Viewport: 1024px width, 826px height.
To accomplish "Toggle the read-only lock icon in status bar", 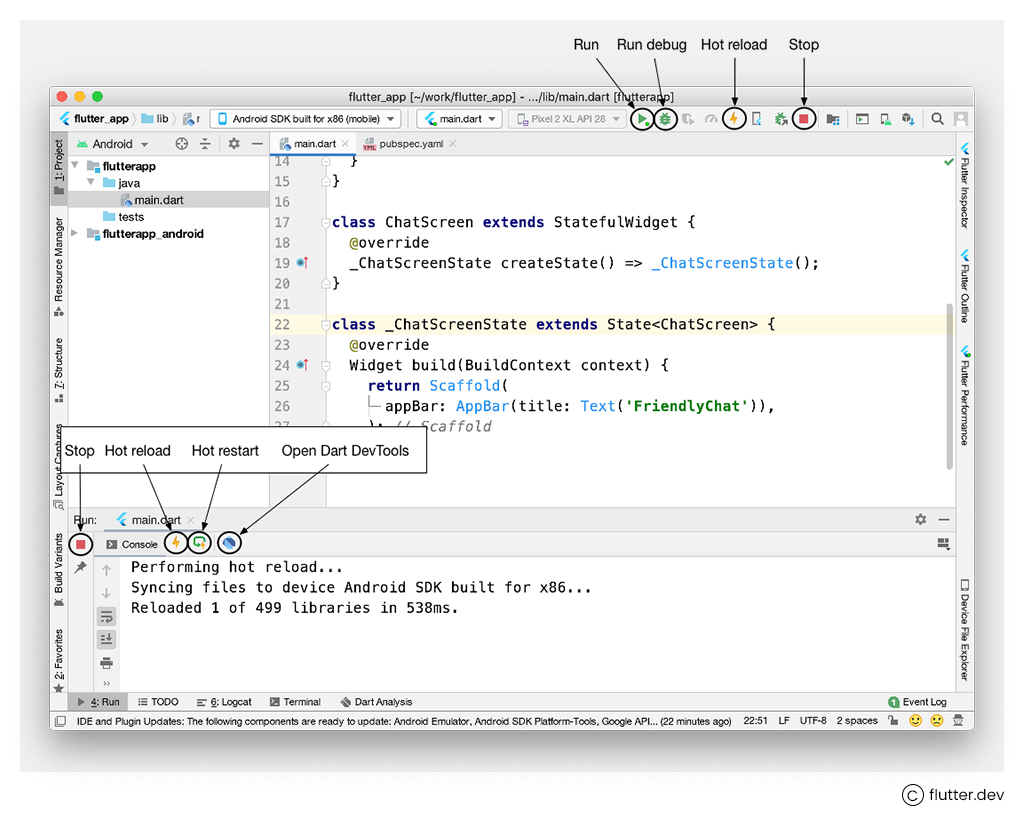I will point(893,720).
